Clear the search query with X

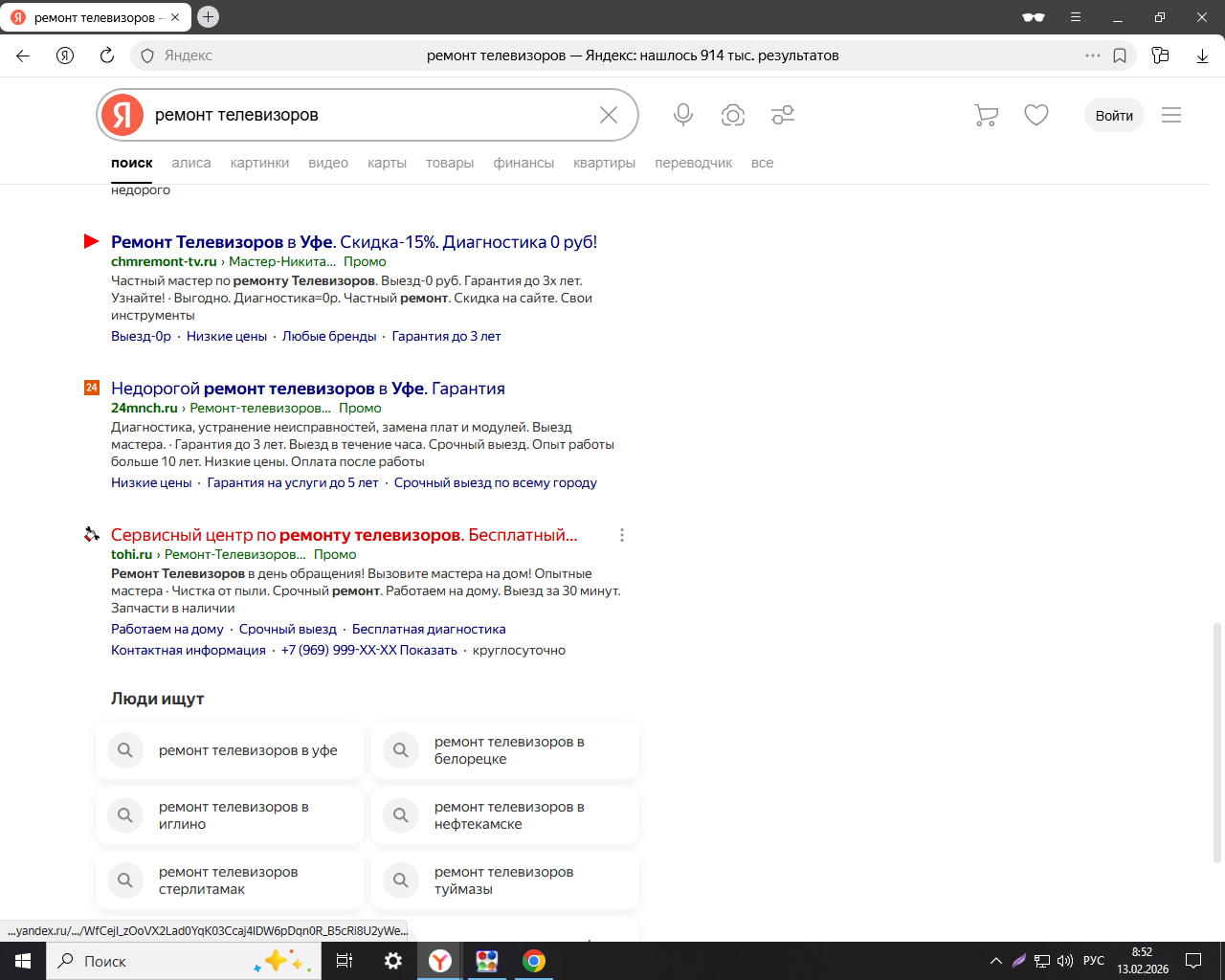tap(609, 115)
